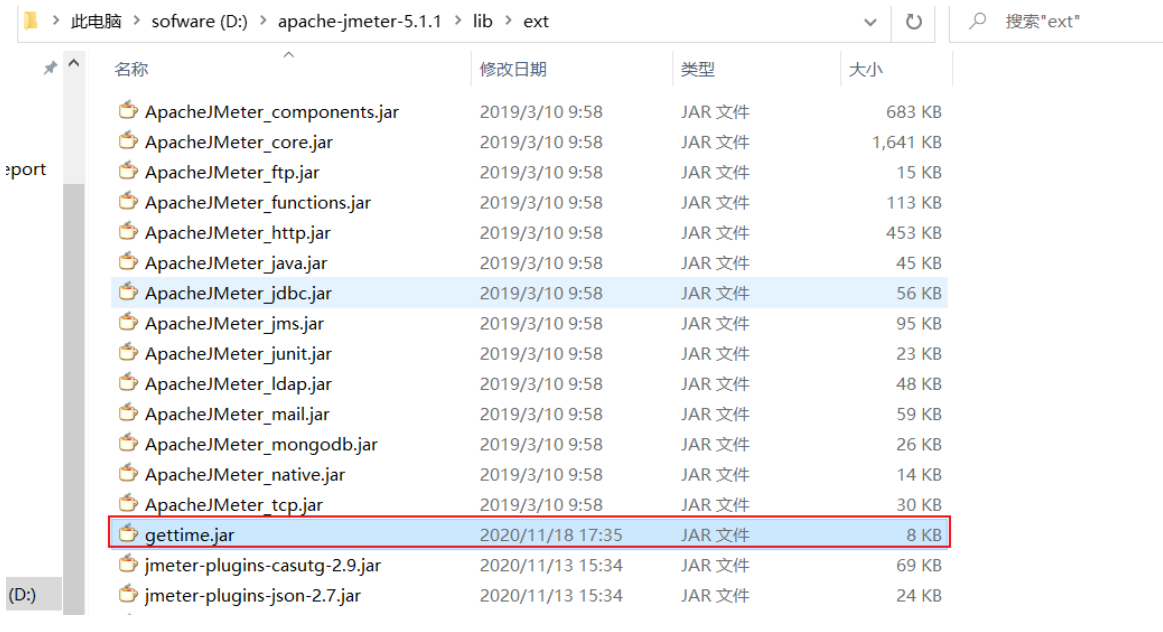Click the 1,641 KB size cell

(906, 142)
